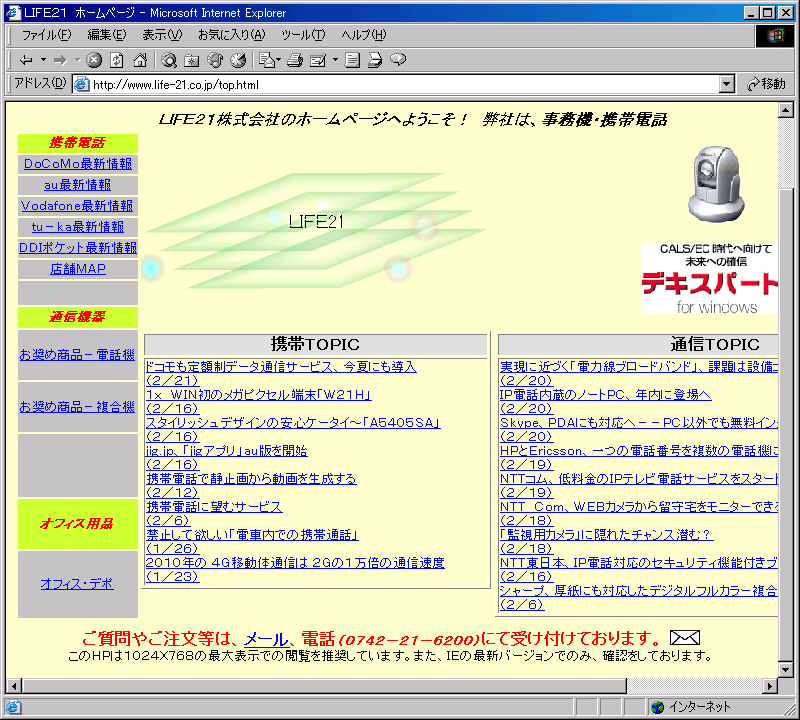
Task: Follow the オフィス・デポ link
Action: pyautogui.click(x=77, y=584)
